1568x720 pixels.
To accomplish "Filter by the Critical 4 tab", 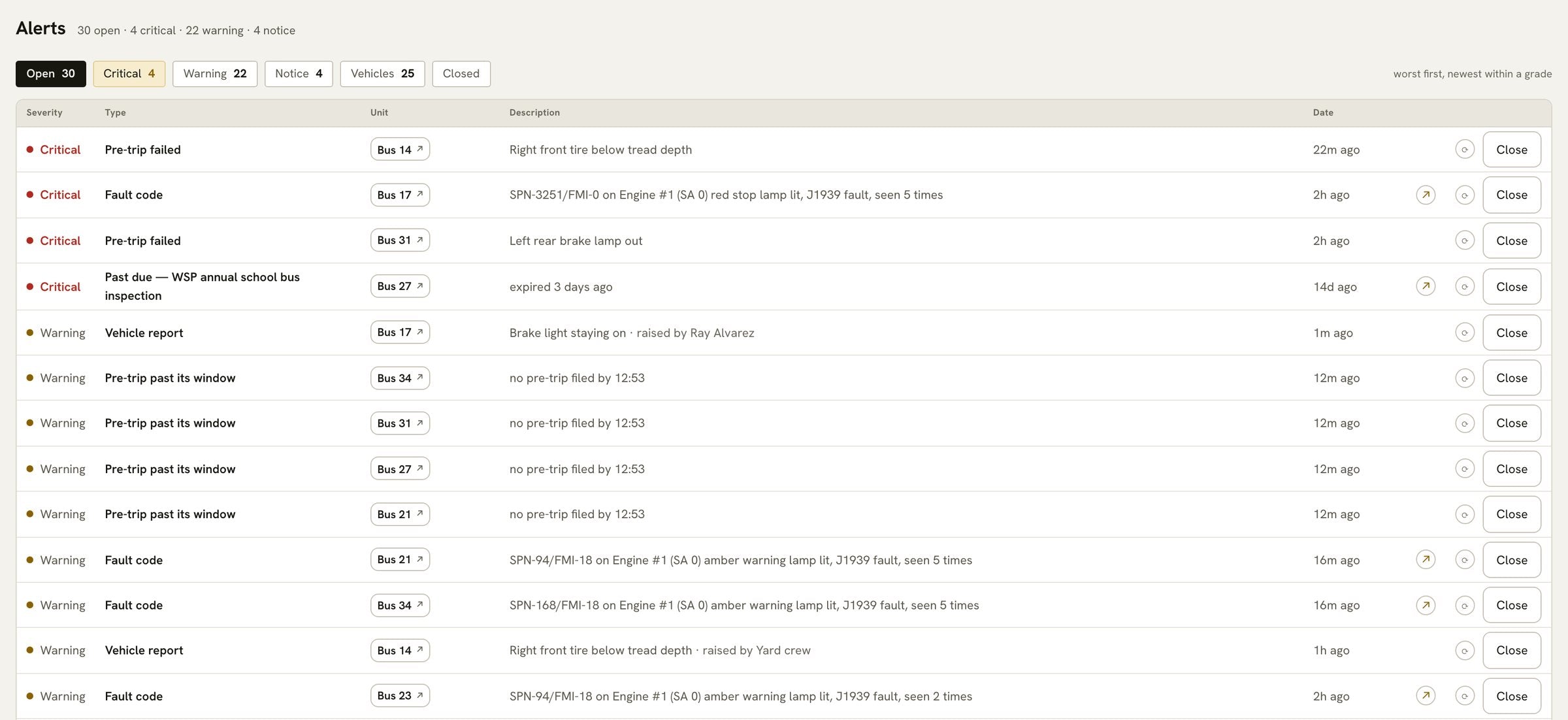I will tap(129, 74).
